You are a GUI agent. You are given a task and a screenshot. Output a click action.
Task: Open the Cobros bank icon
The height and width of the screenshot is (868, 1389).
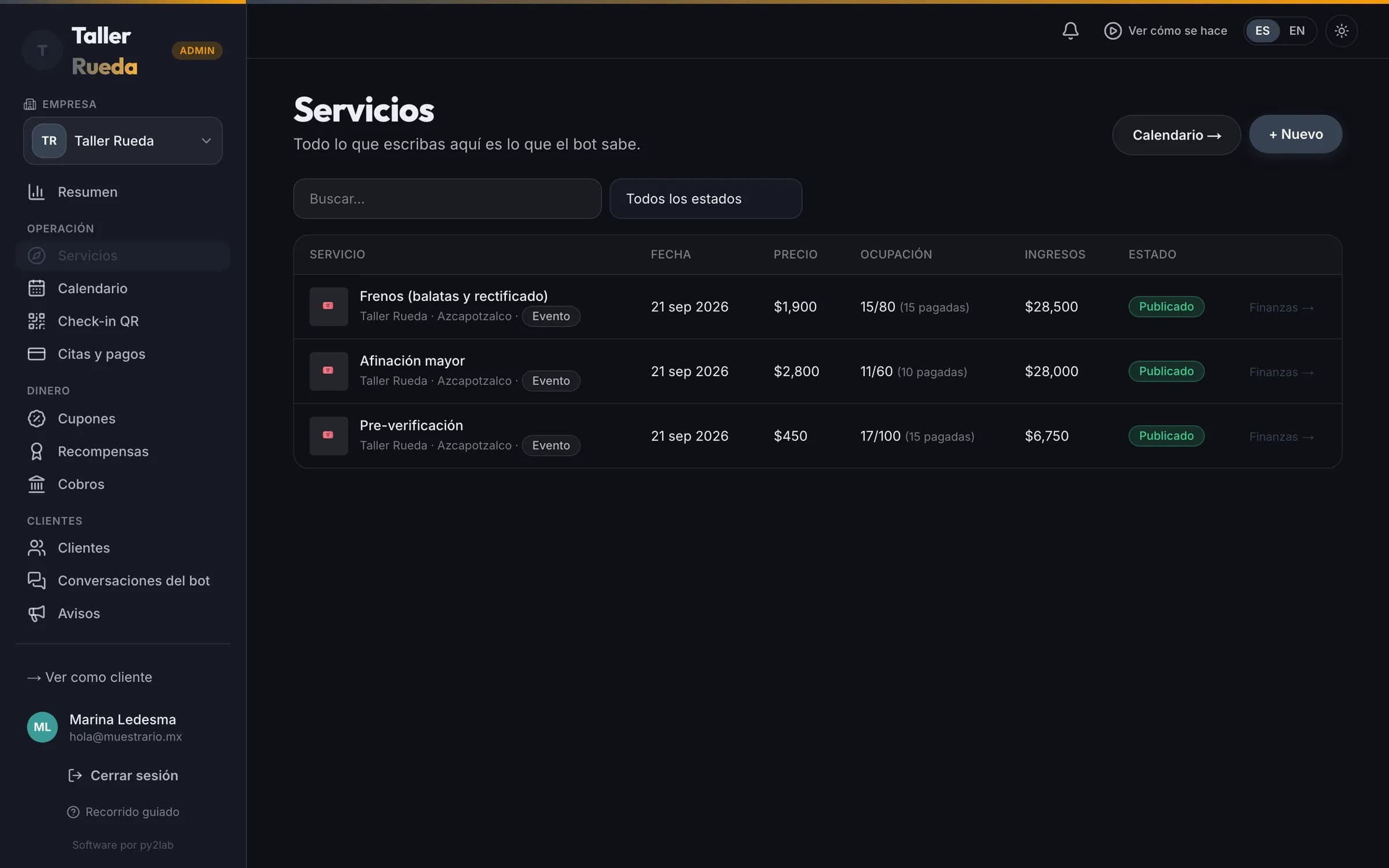pos(36,484)
